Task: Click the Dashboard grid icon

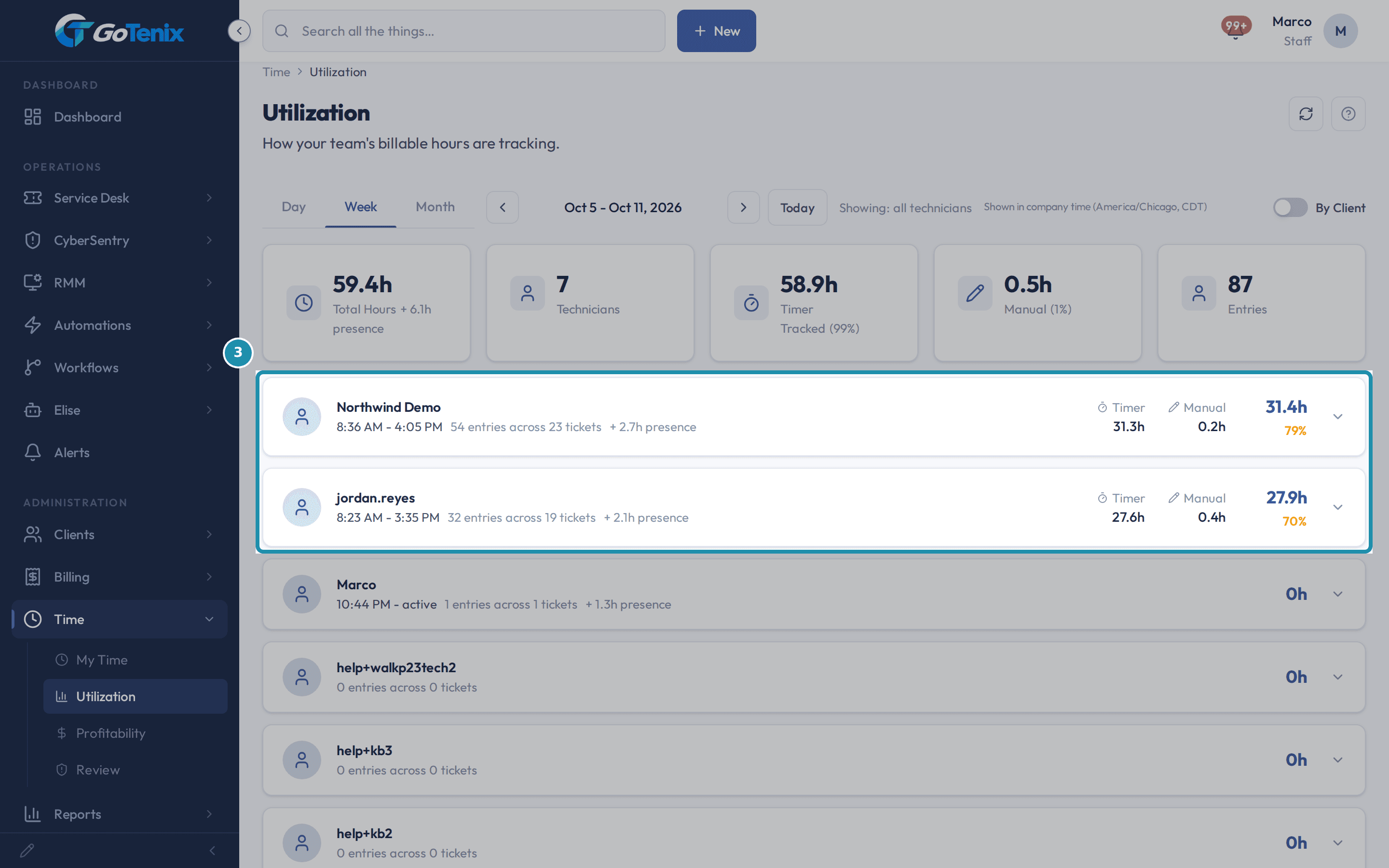Action: pyautogui.click(x=33, y=117)
